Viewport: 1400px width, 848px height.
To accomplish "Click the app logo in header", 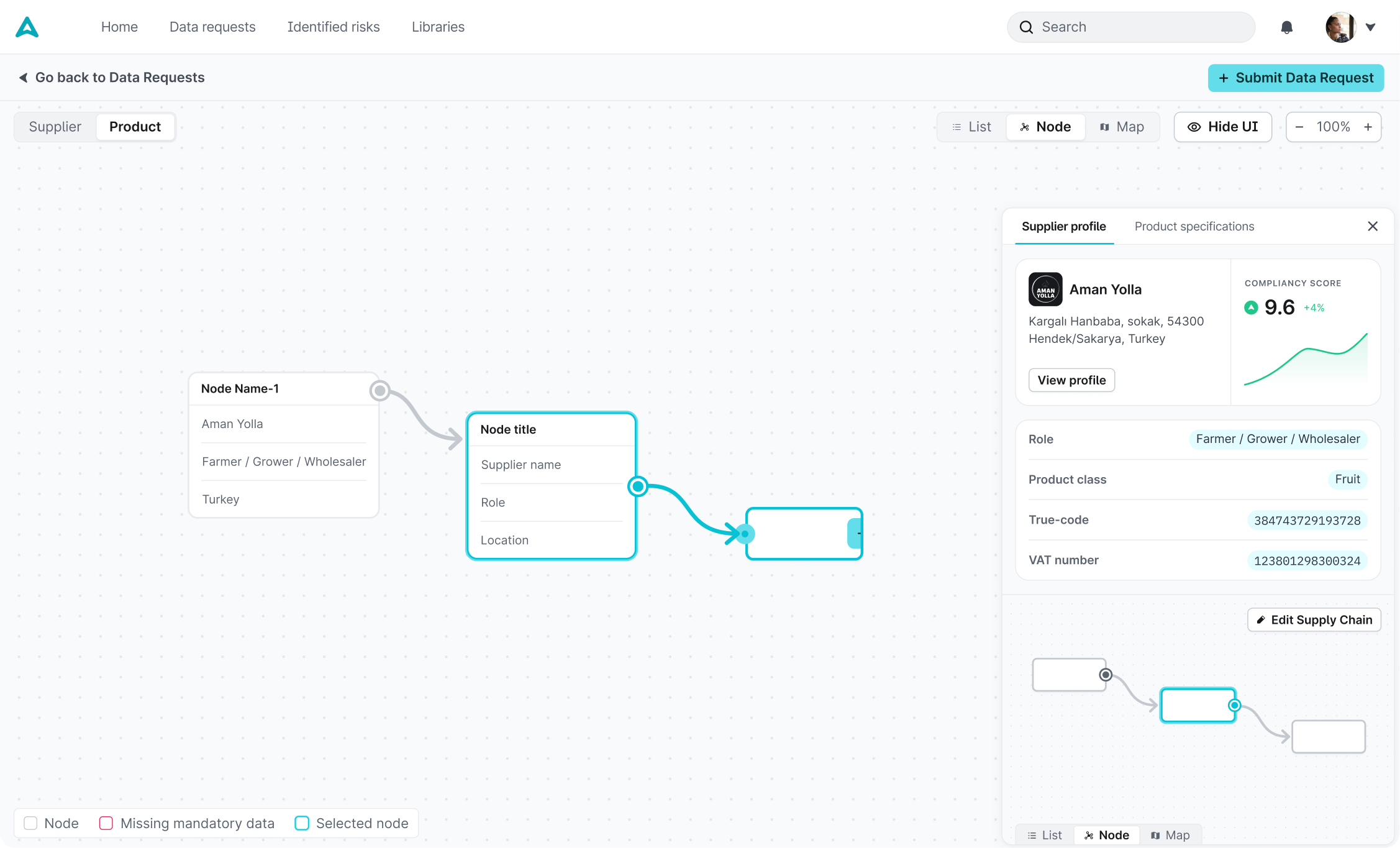I will (27, 27).
